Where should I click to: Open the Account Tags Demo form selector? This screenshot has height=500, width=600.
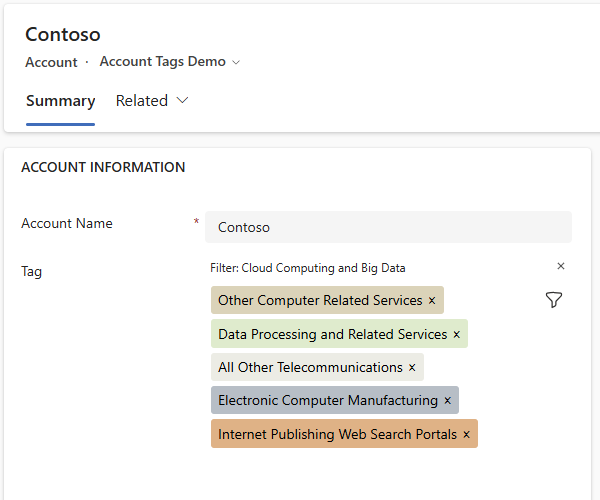click(x=170, y=62)
